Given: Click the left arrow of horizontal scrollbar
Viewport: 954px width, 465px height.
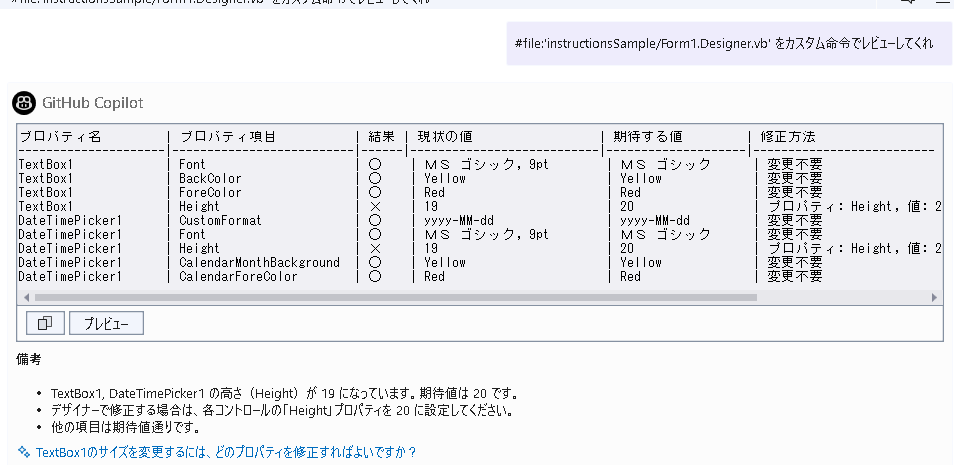Looking at the screenshot, I should coord(26,298).
